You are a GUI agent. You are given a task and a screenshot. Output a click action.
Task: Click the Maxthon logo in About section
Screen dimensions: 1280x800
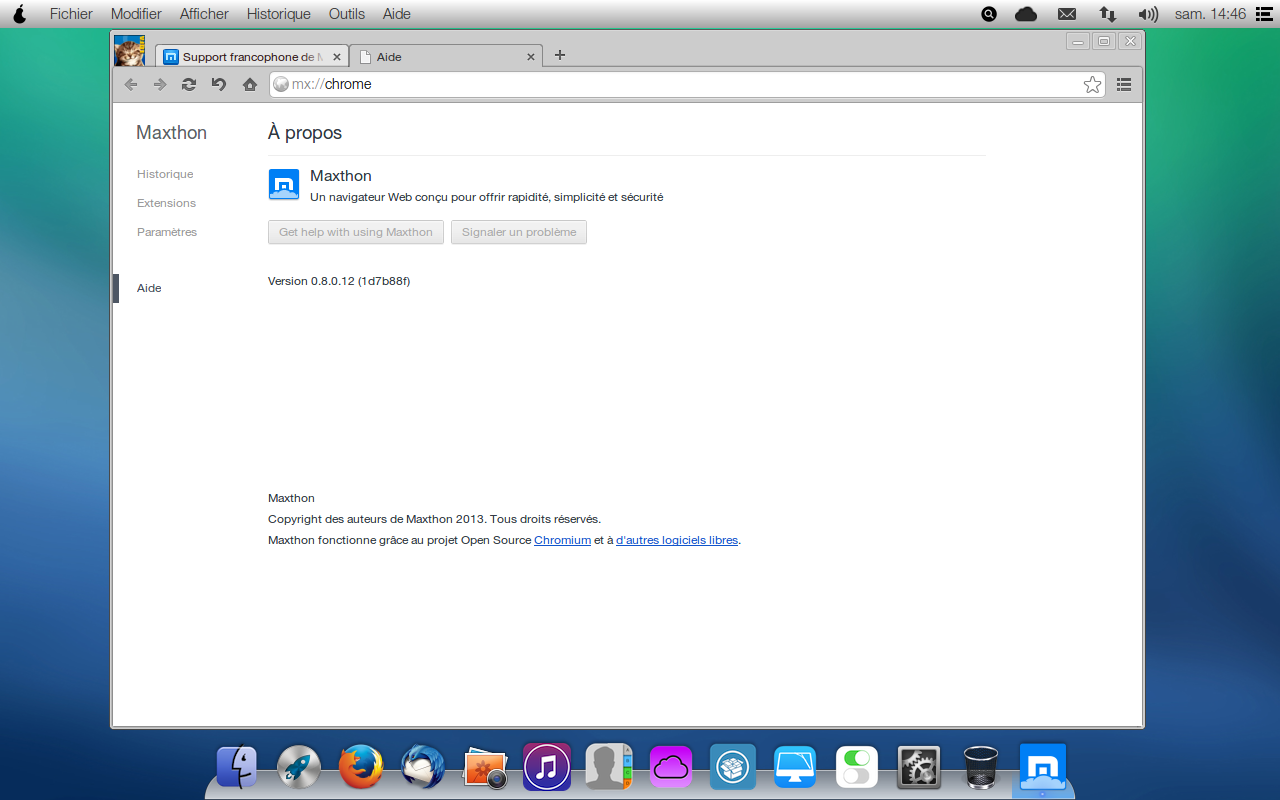pyautogui.click(x=284, y=185)
